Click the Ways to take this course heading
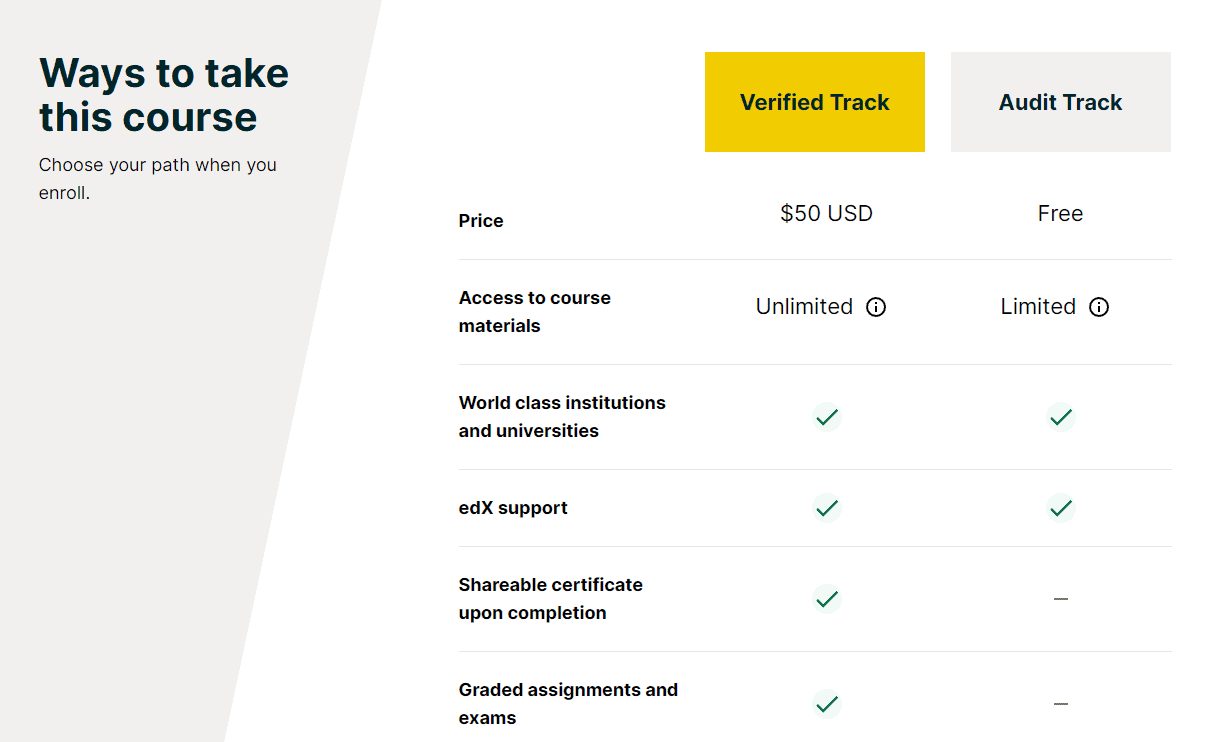Image resolution: width=1231 pixels, height=742 pixels. coord(164,95)
